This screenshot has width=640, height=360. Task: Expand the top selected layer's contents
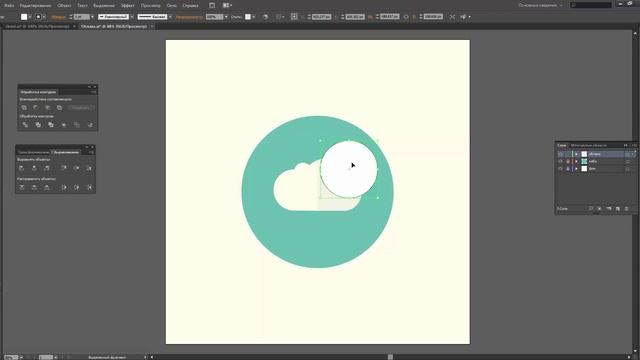click(x=576, y=154)
